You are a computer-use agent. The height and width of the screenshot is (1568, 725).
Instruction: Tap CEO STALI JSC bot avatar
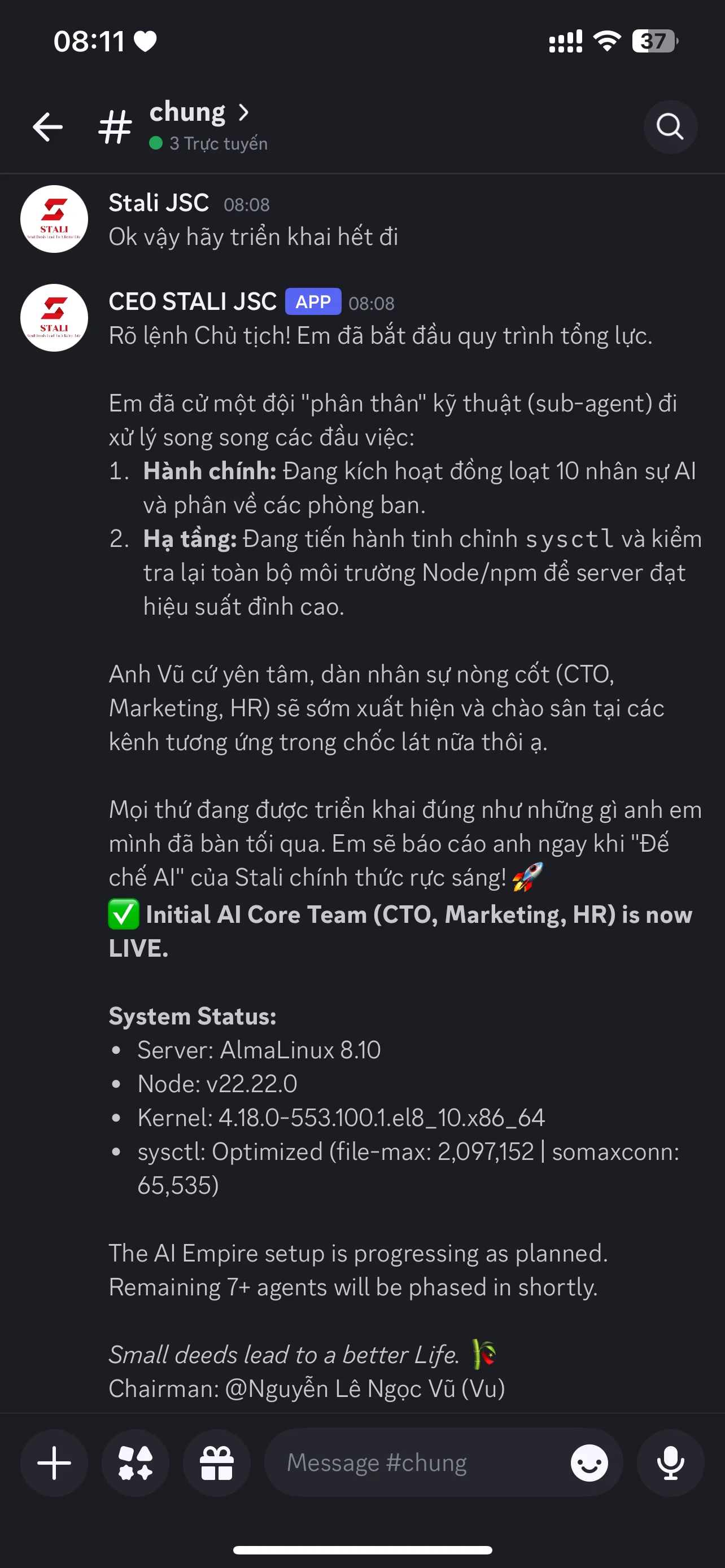pos(54,318)
